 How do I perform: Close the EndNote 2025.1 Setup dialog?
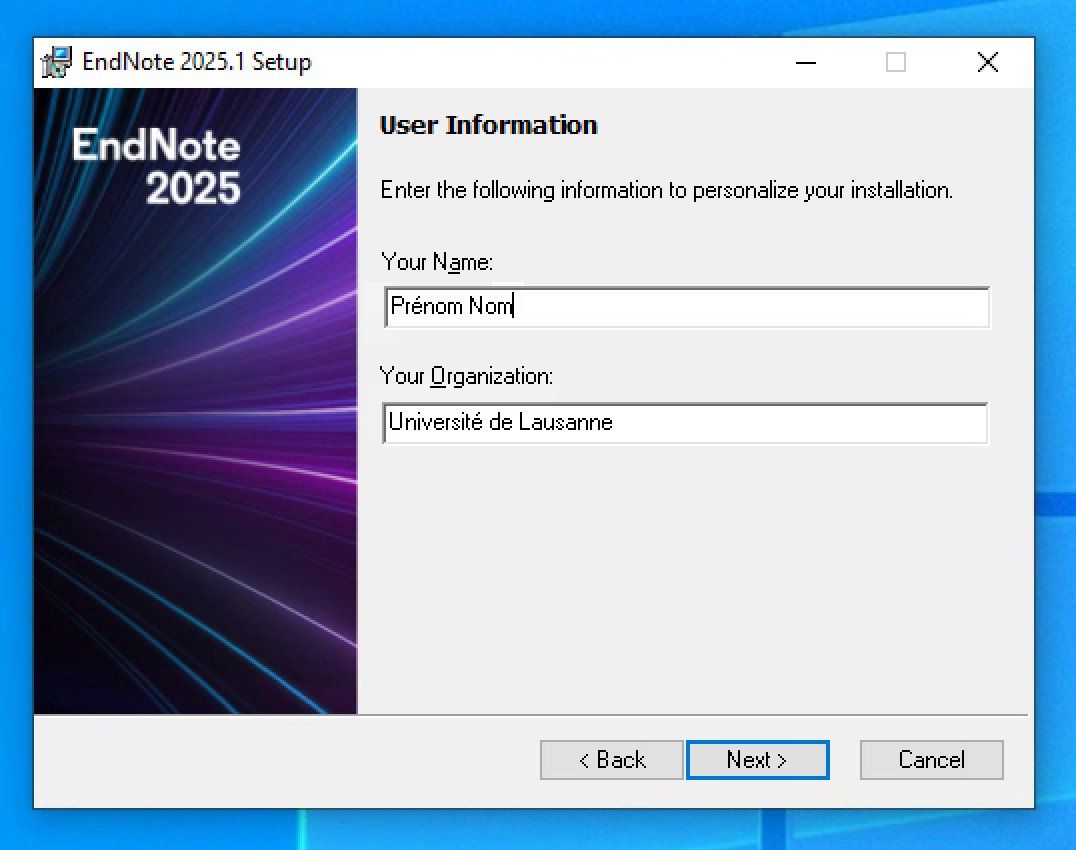(987, 63)
